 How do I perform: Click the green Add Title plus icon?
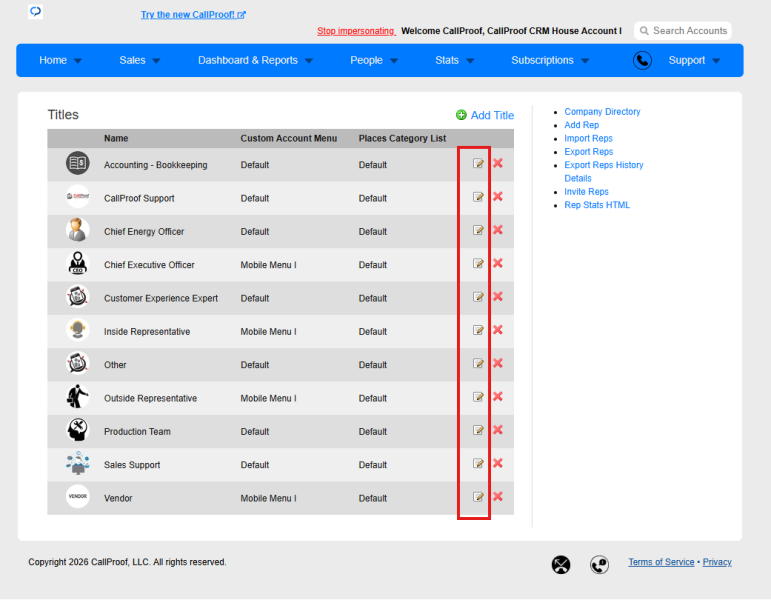tap(461, 115)
